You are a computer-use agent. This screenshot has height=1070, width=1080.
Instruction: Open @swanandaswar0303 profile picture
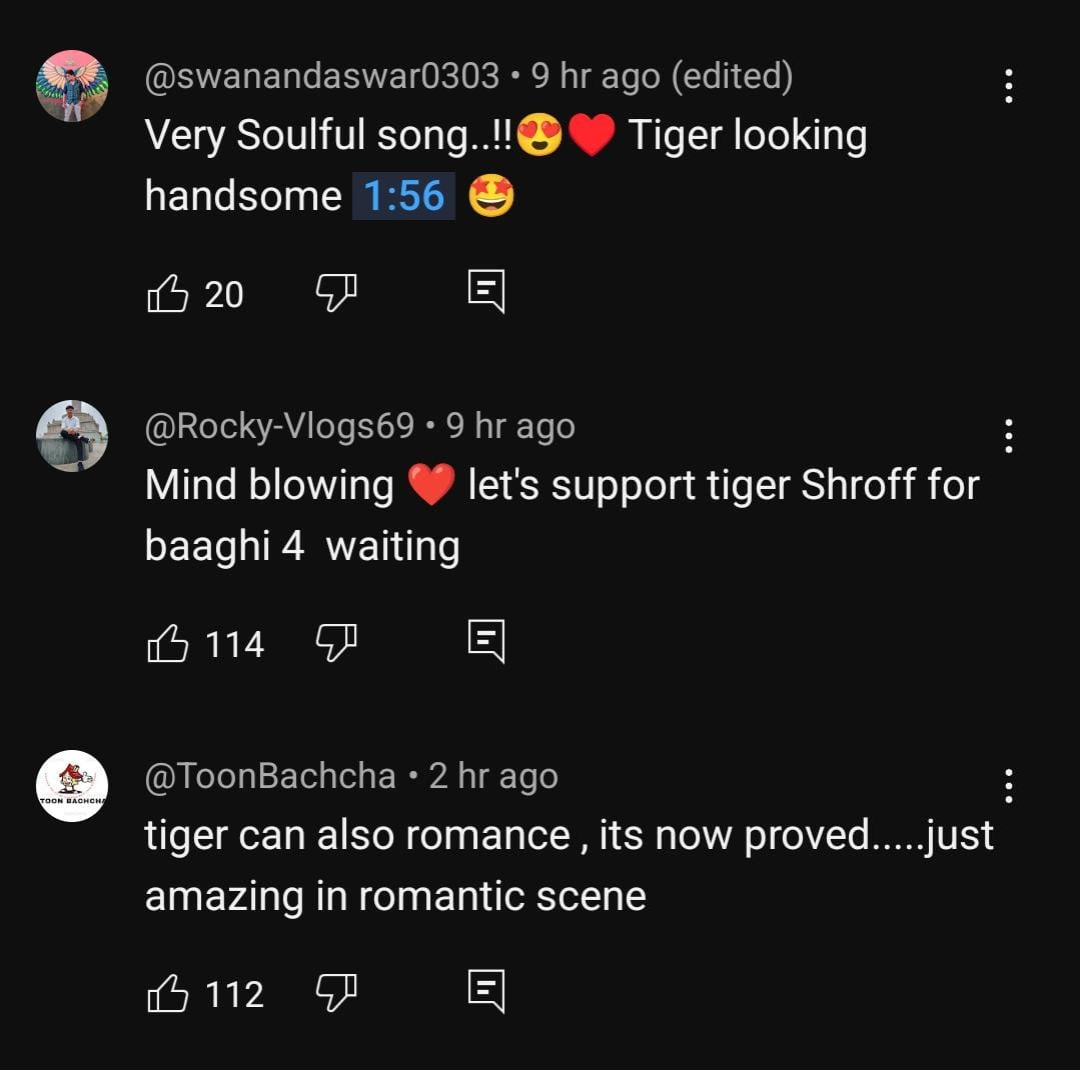(72, 86)
